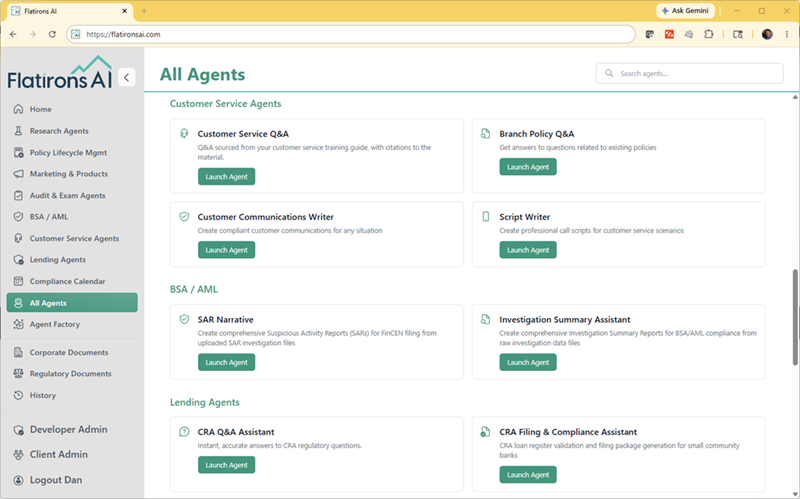Viewport: 800px width, 499px height.
Task: Click the page vertical scrollbar thumb
Action: click(x=795, y=317)
